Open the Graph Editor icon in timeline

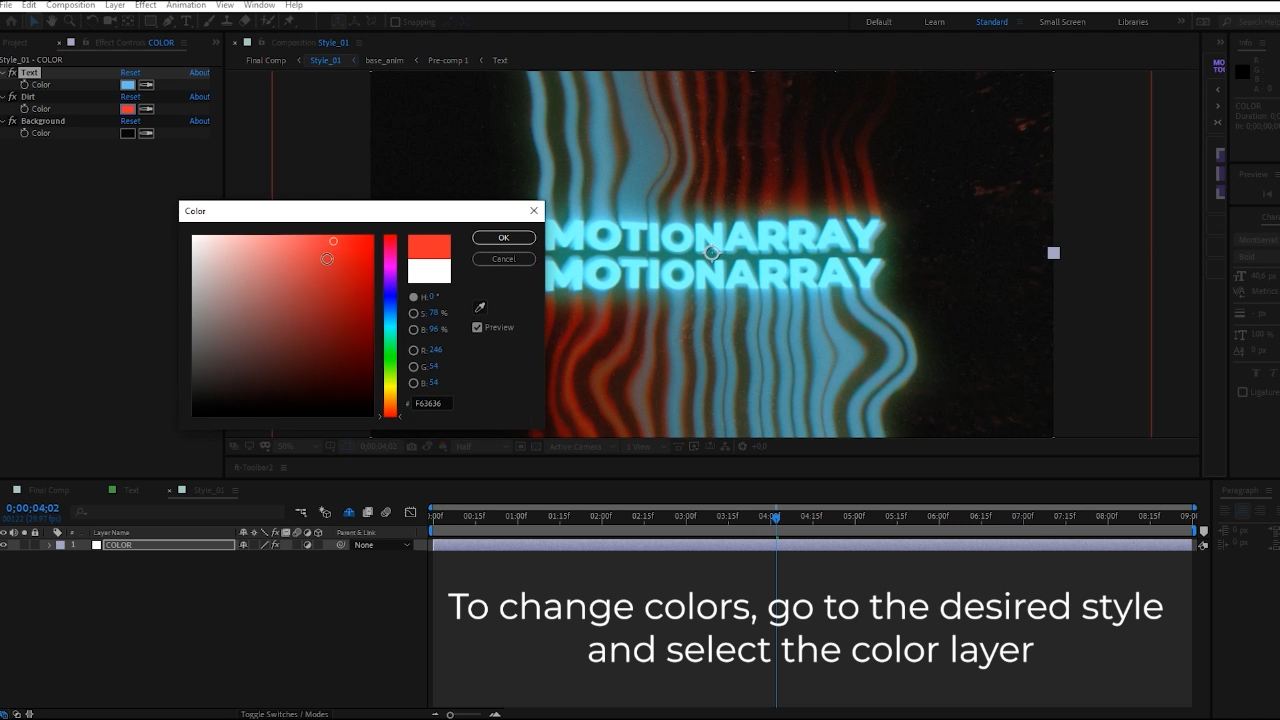click(410, 513)
